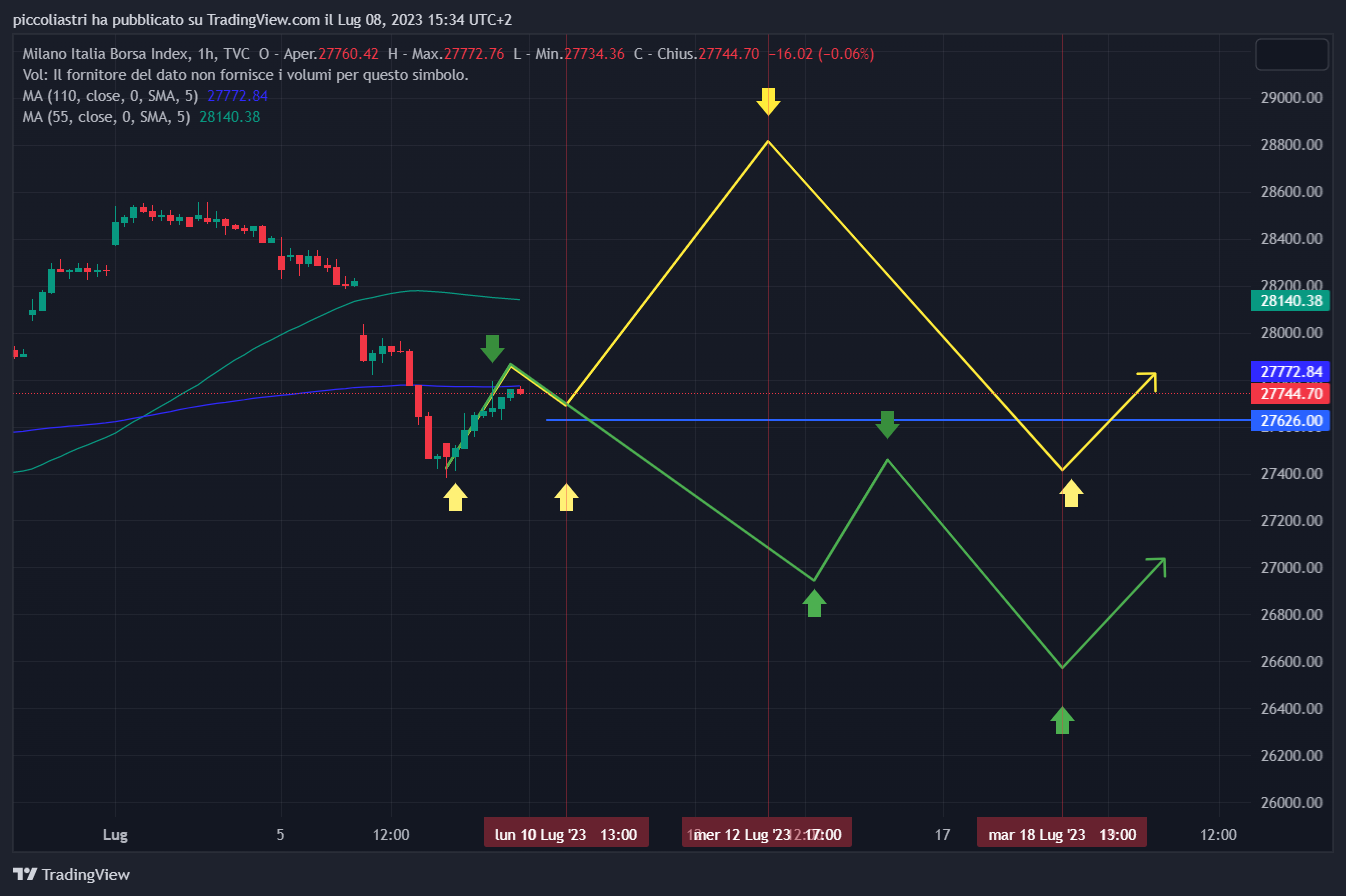Click the blue 27772.84 MA price label
Viewport: 1346px width, 896px height.
click(1290, 372)
